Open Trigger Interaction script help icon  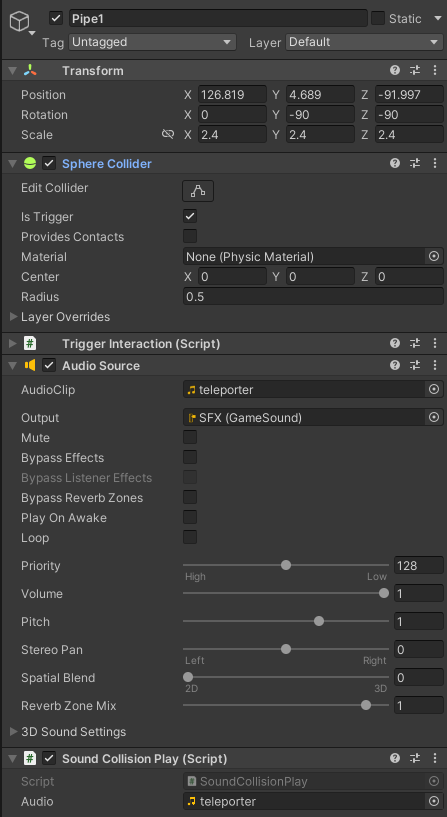pos(395,343)
